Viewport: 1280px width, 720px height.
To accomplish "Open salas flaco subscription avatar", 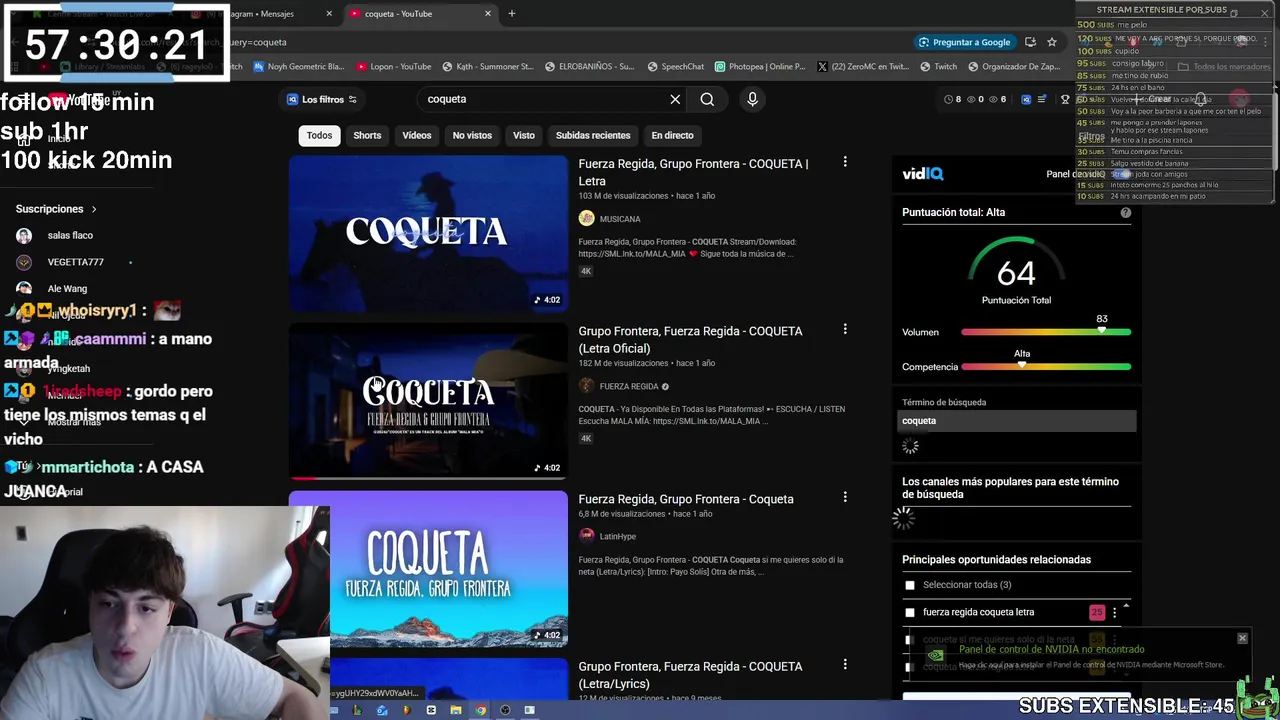I will pyautogui.click(x=24, y=235).
